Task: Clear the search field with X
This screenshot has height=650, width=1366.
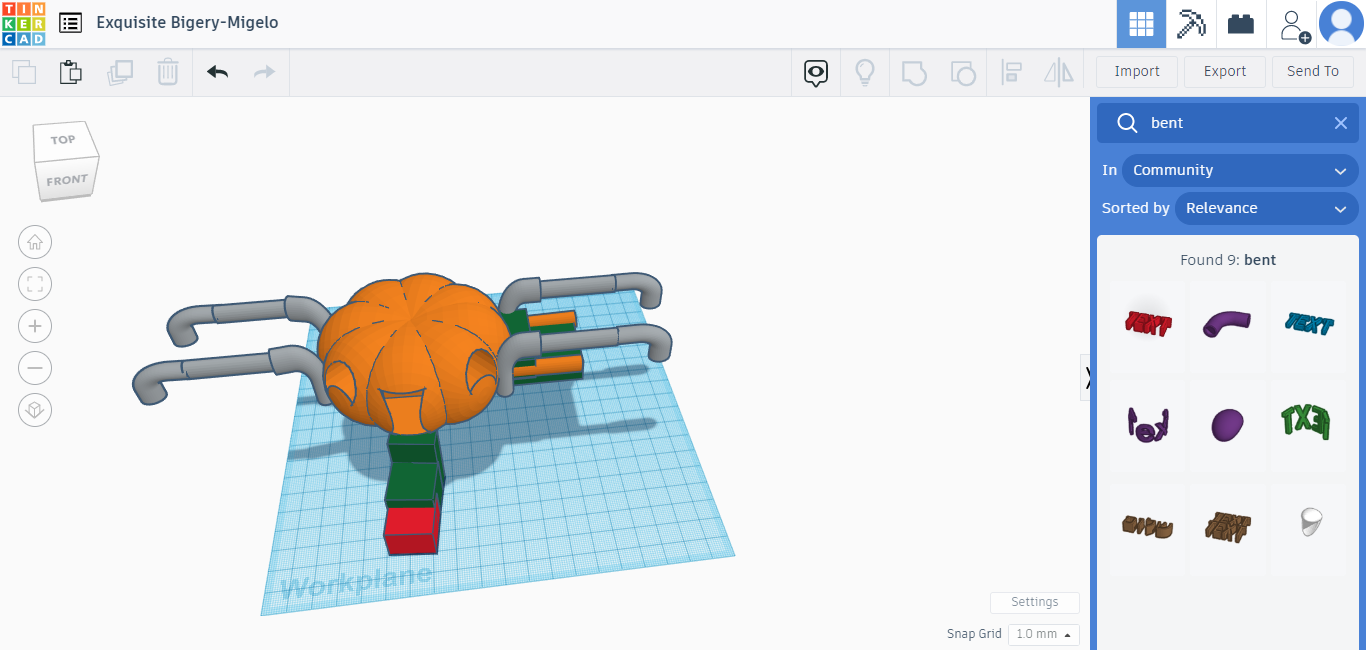Action: pyautogui.click(x=1341, y=123)
